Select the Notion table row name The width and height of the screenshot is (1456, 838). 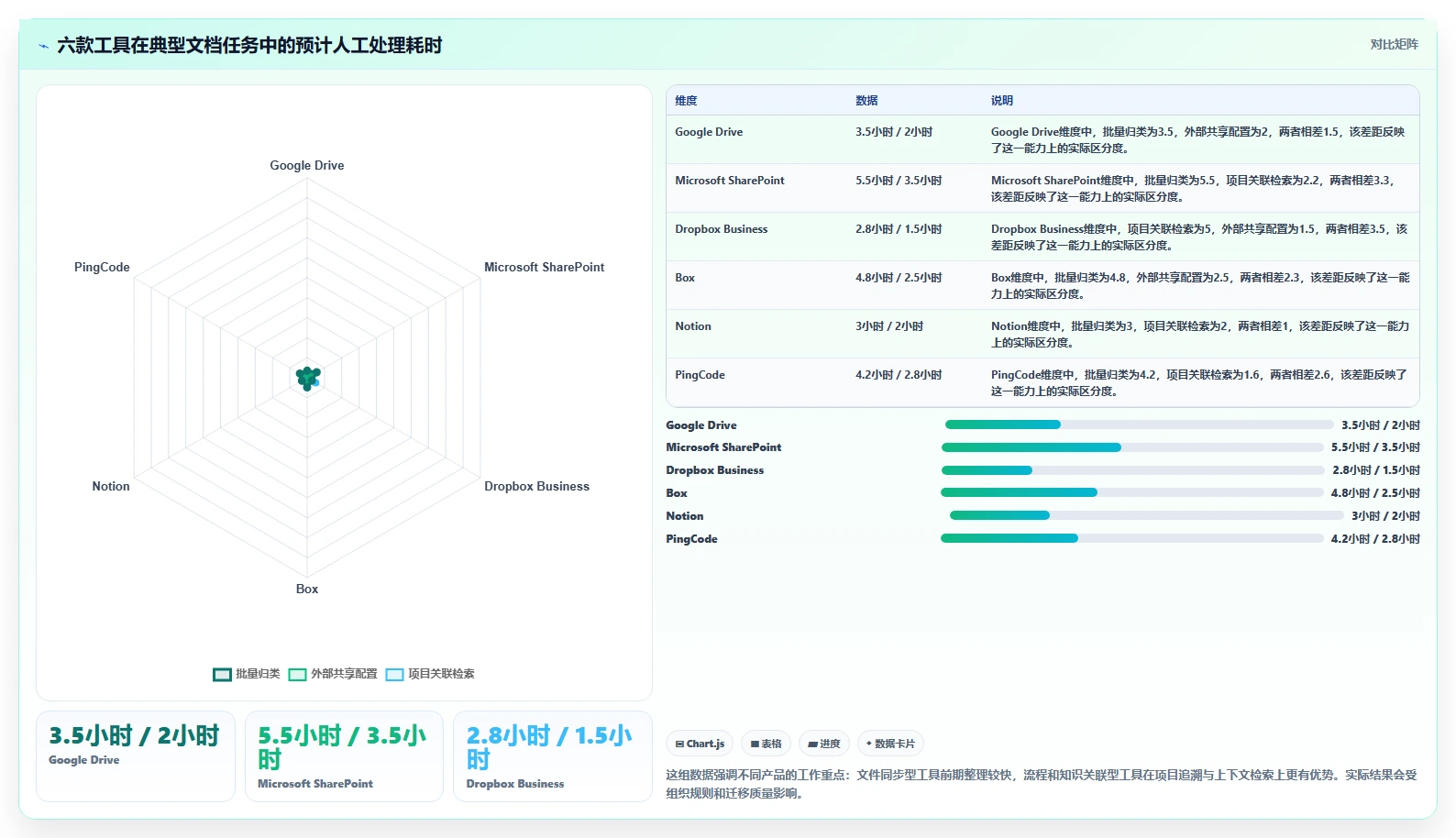(x=693, y=326)
